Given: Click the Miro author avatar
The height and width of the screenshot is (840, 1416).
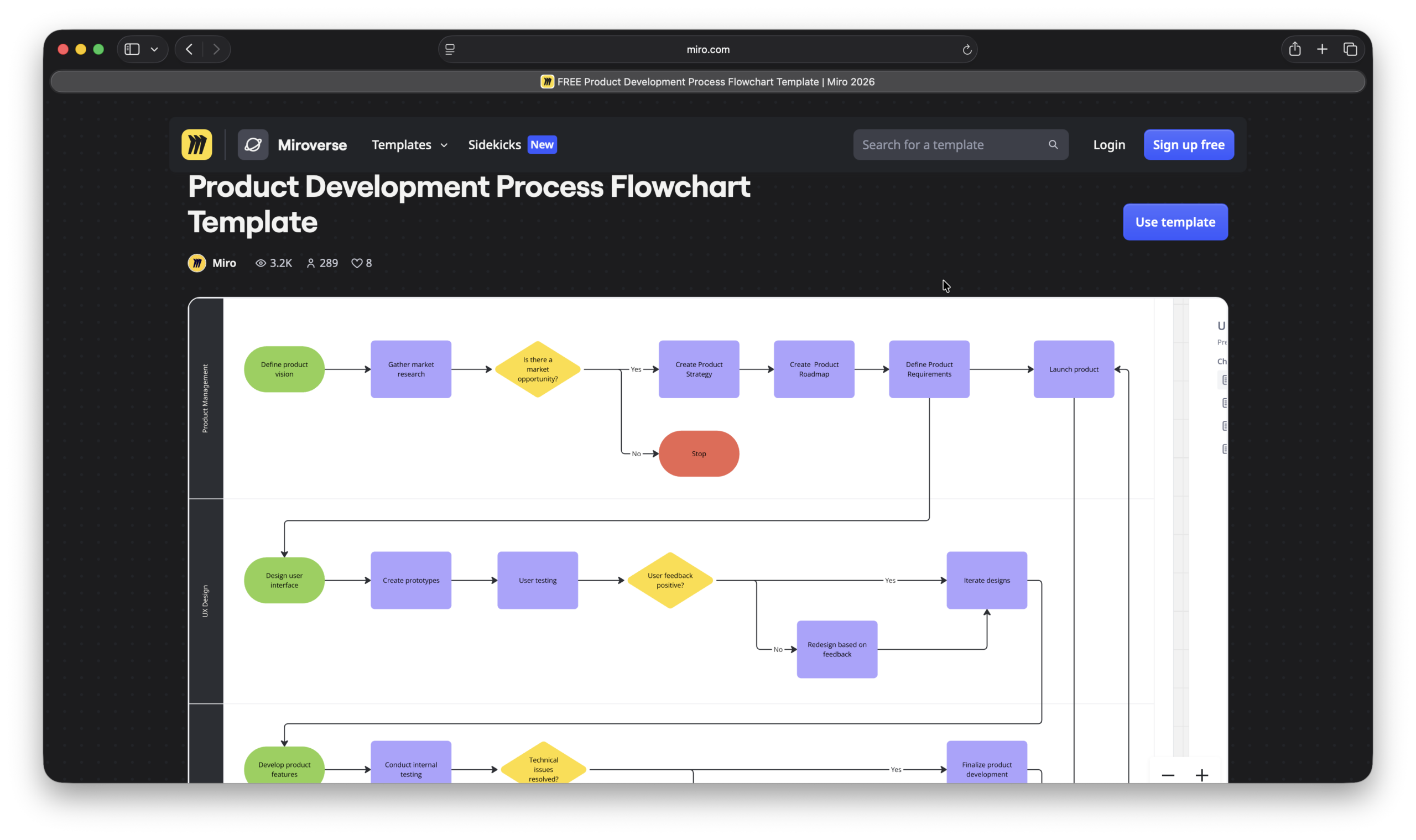Looking at the screenshot, I should pyautogui.click(x=196, y=263).
